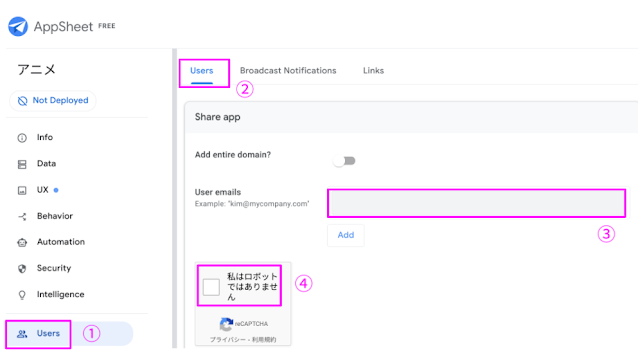The width and height of the screenshot is (638, 362).
Task: Focus the User emails input field
Action: click(476, 203)
